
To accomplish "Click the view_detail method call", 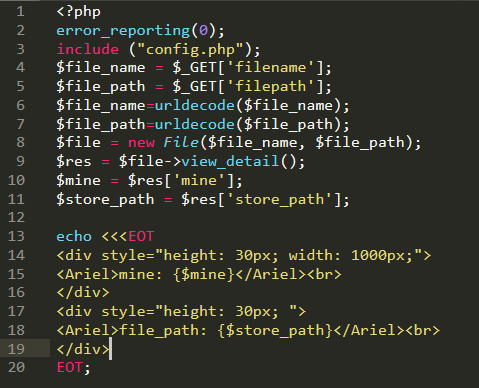I will [x=230, y=161].
